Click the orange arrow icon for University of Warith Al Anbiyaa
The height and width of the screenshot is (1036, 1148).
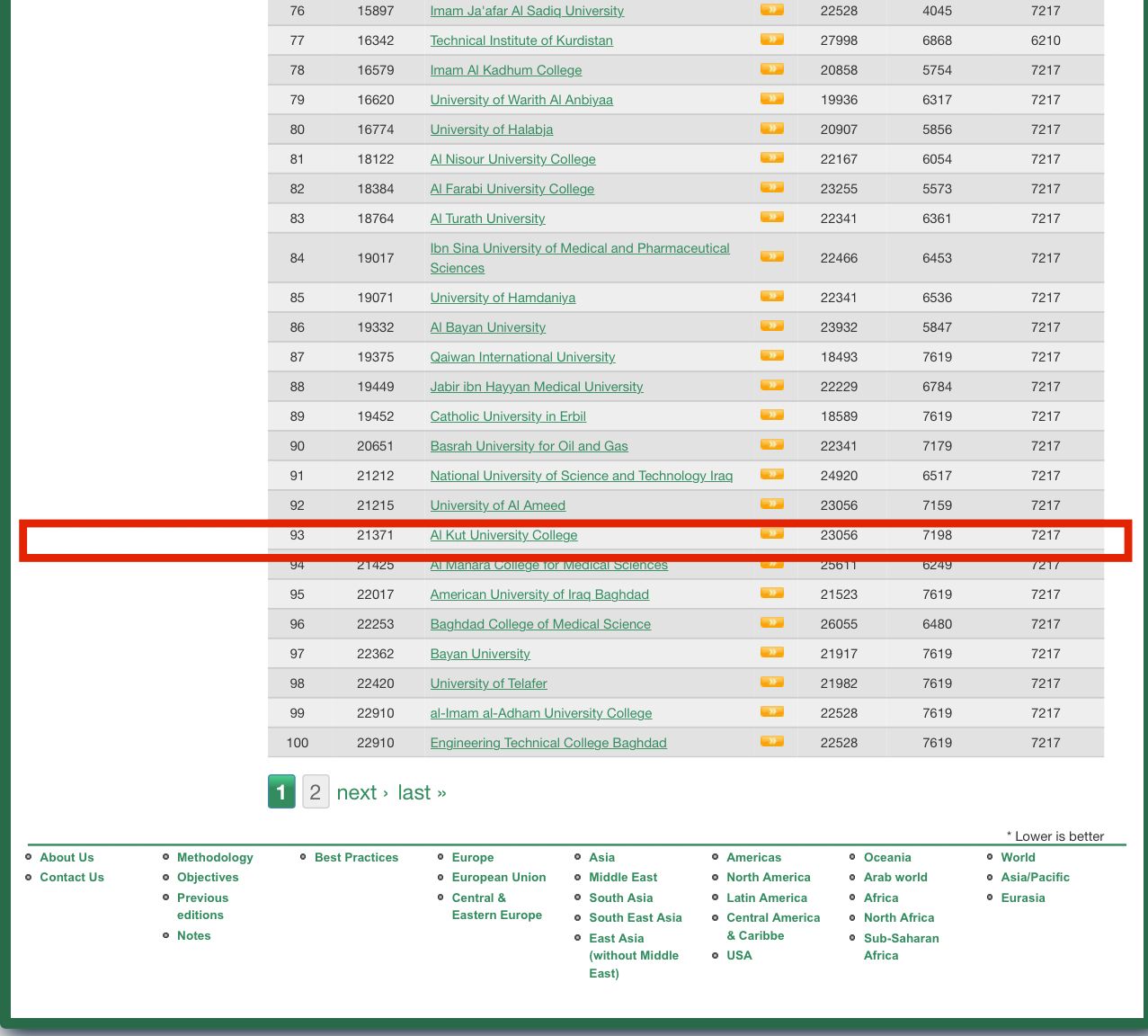click(771, 99)
